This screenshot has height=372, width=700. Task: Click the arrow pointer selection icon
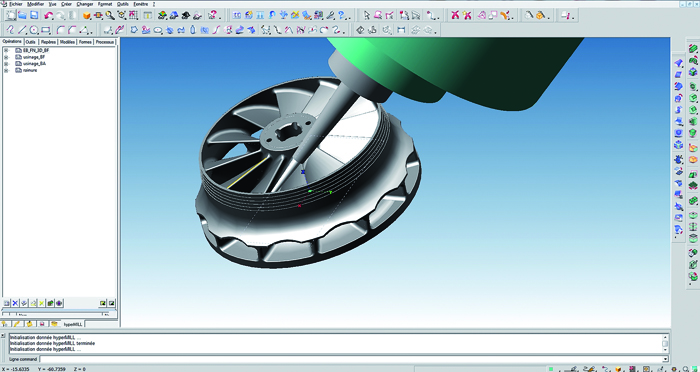click(367, 16)
